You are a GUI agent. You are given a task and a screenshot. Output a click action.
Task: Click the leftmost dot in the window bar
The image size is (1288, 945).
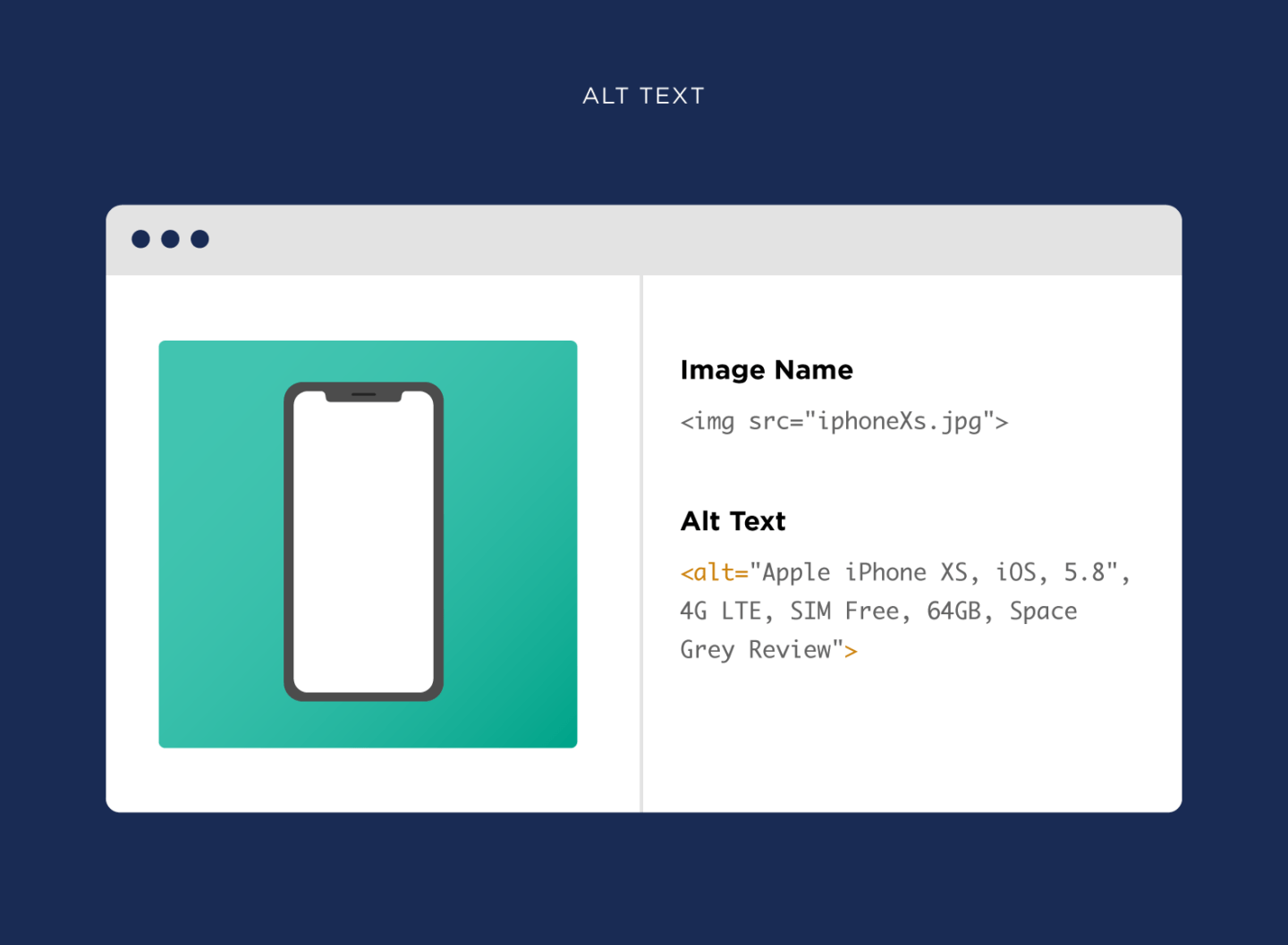coord(140,239)
